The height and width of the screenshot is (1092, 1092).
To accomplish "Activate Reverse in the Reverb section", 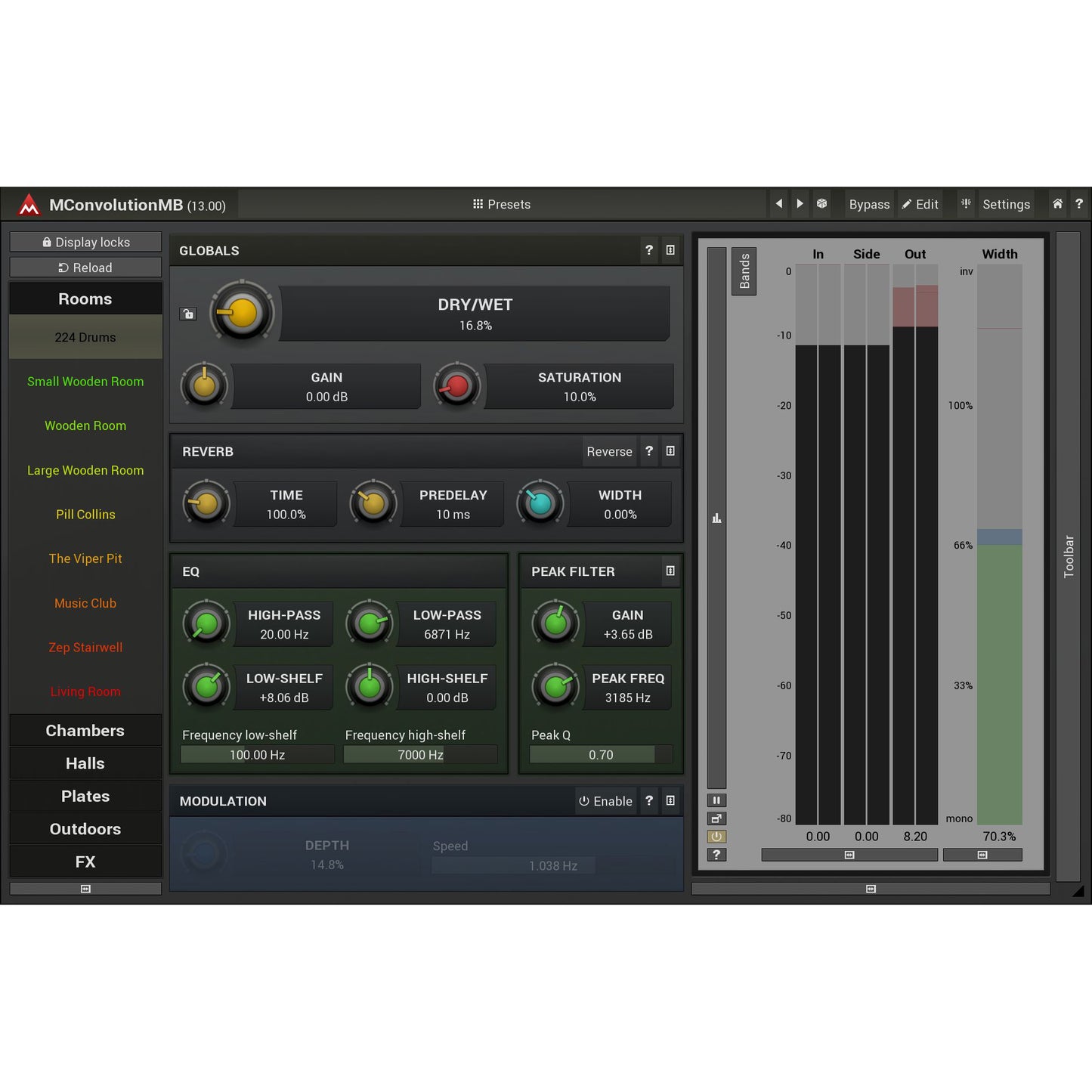I will coord(609,451).
